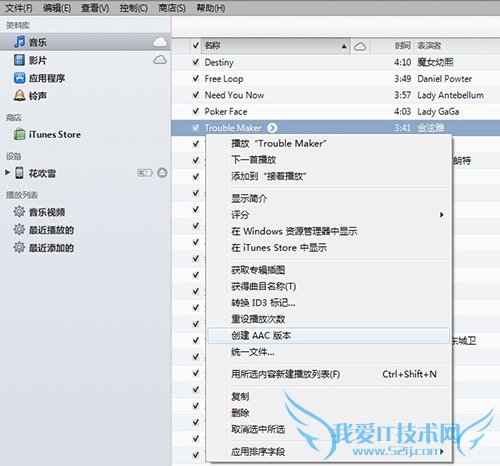Open the iTunes Store bag icon

(19, 134)
